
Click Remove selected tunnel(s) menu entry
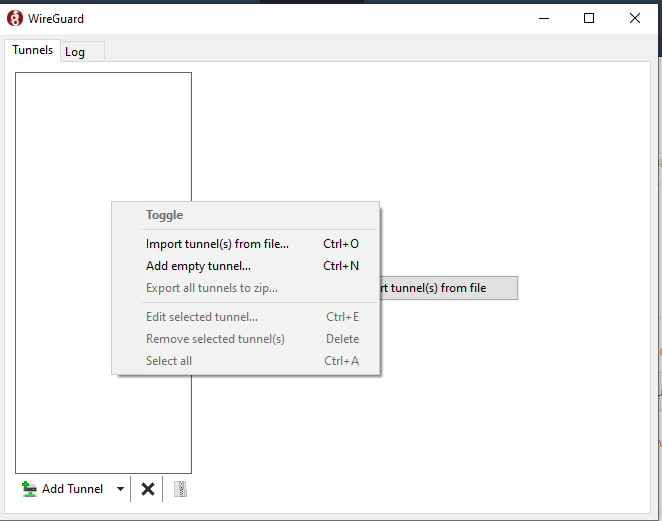click(246, 339)
